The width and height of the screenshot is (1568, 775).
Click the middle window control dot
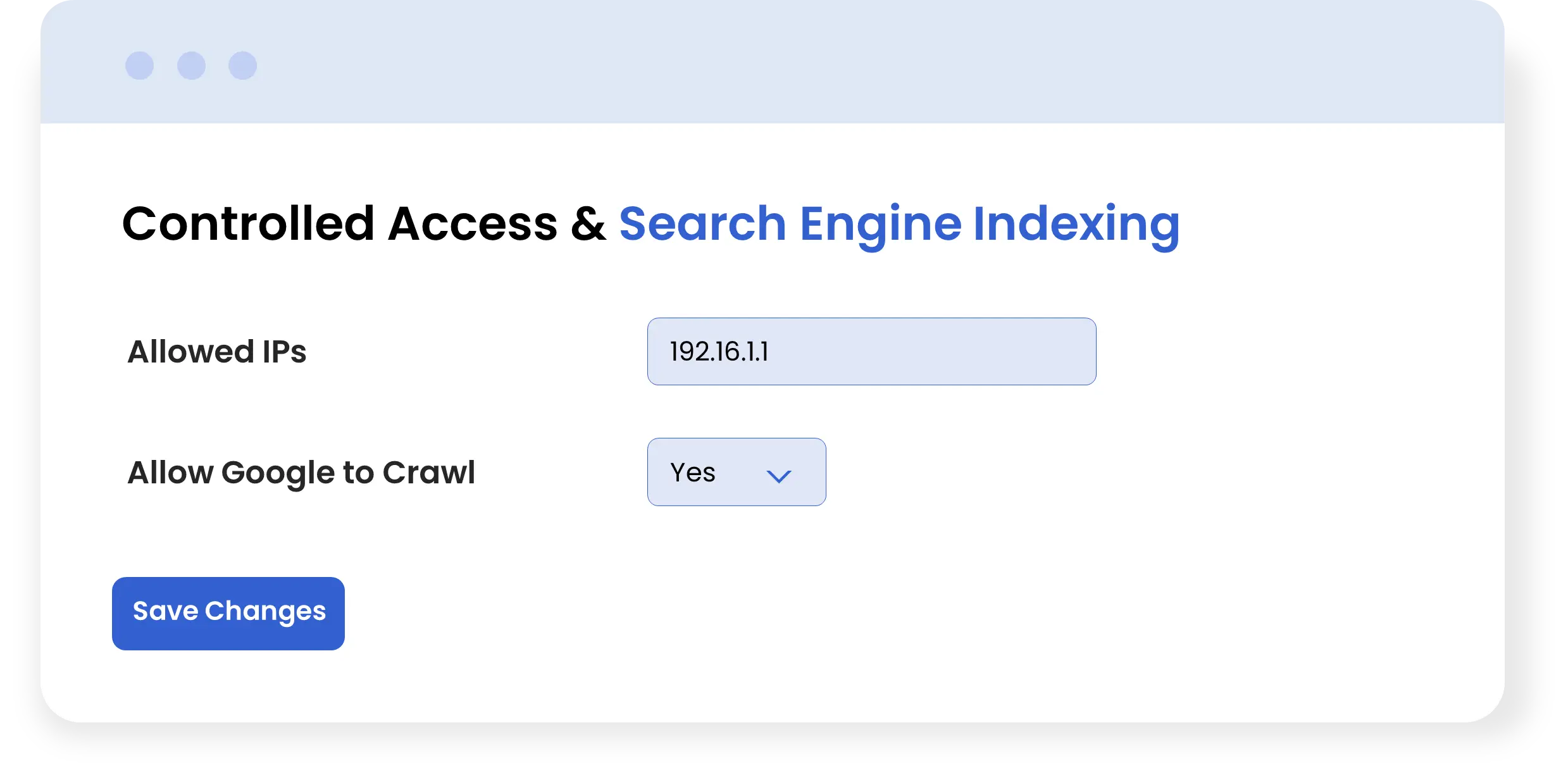pos(191,66)
